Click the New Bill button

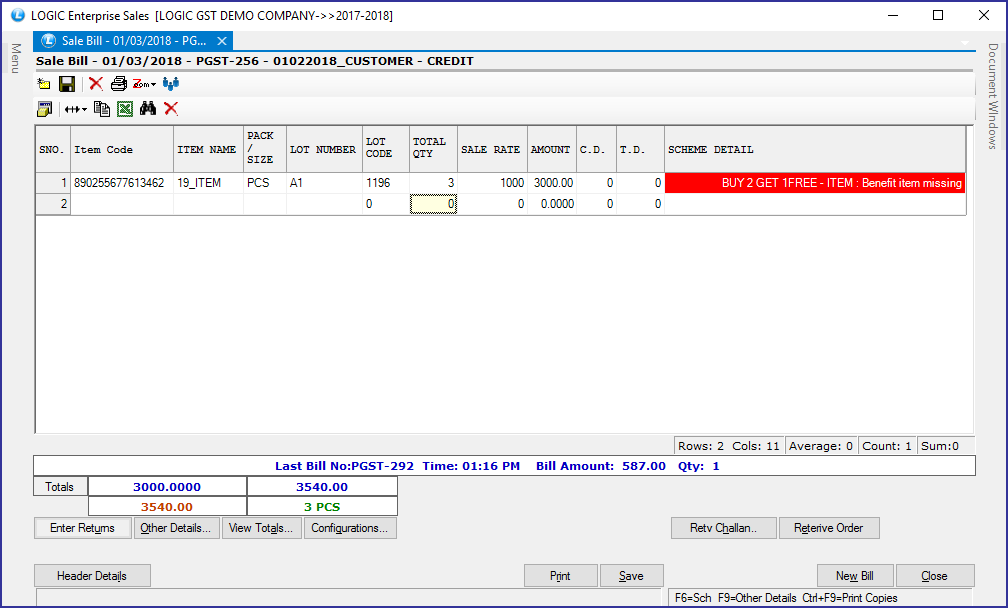854,576
